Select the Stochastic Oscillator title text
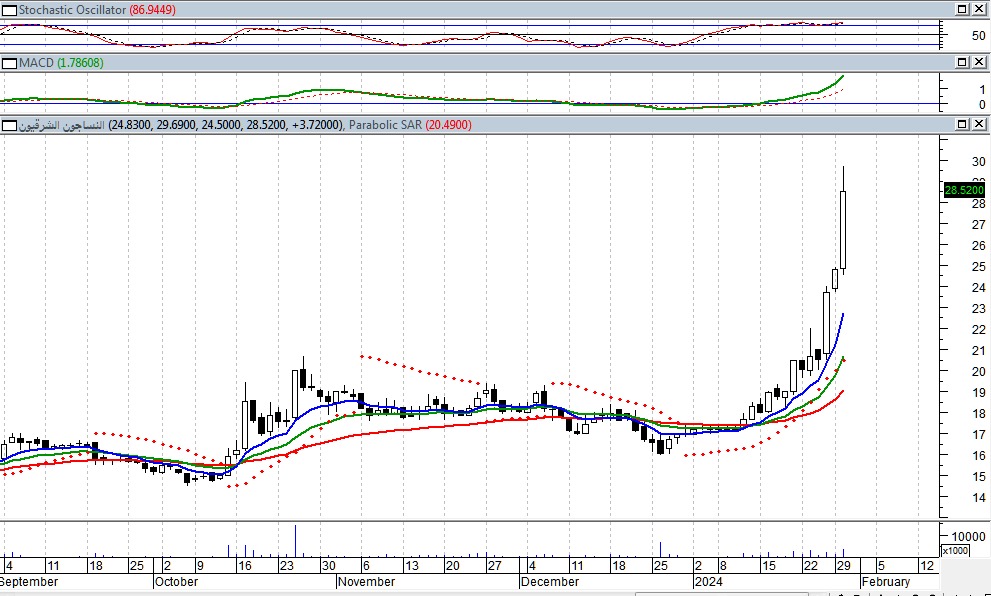The width and height of the screenshot is (991, 596). tap(72, 9)
